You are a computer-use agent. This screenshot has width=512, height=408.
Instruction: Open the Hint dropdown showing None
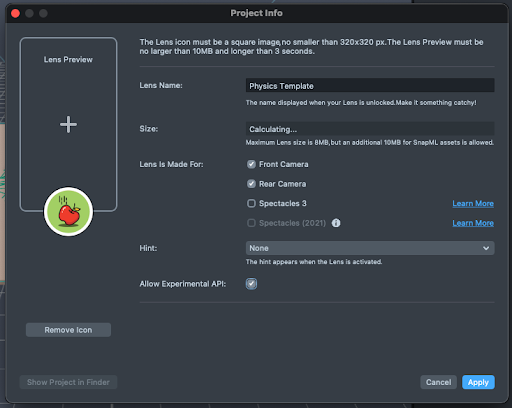coord(370,248)
